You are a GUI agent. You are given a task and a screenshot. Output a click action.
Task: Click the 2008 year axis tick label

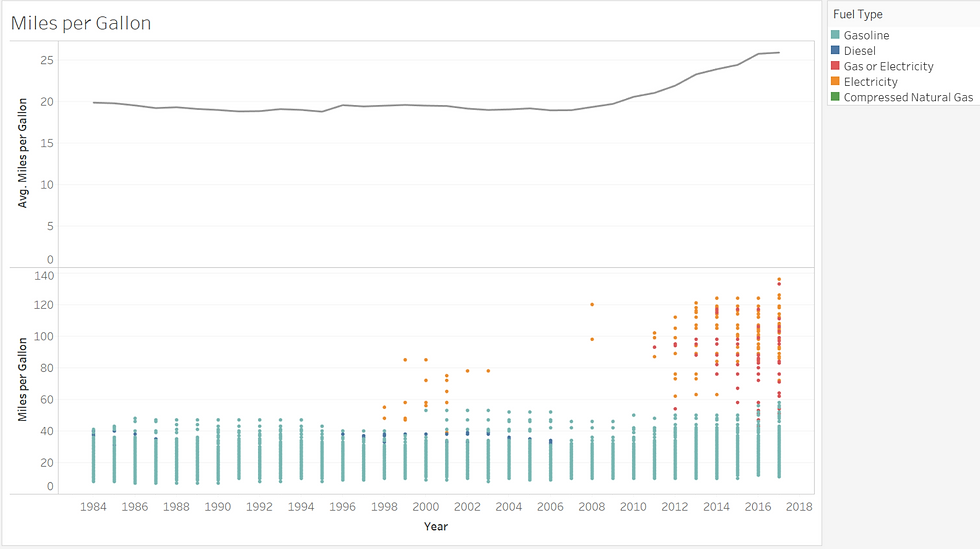tap(592, 506)
